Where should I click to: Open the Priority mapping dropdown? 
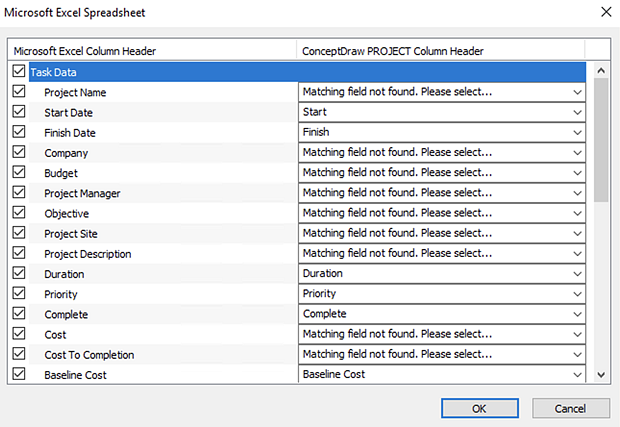pos(442,294)
